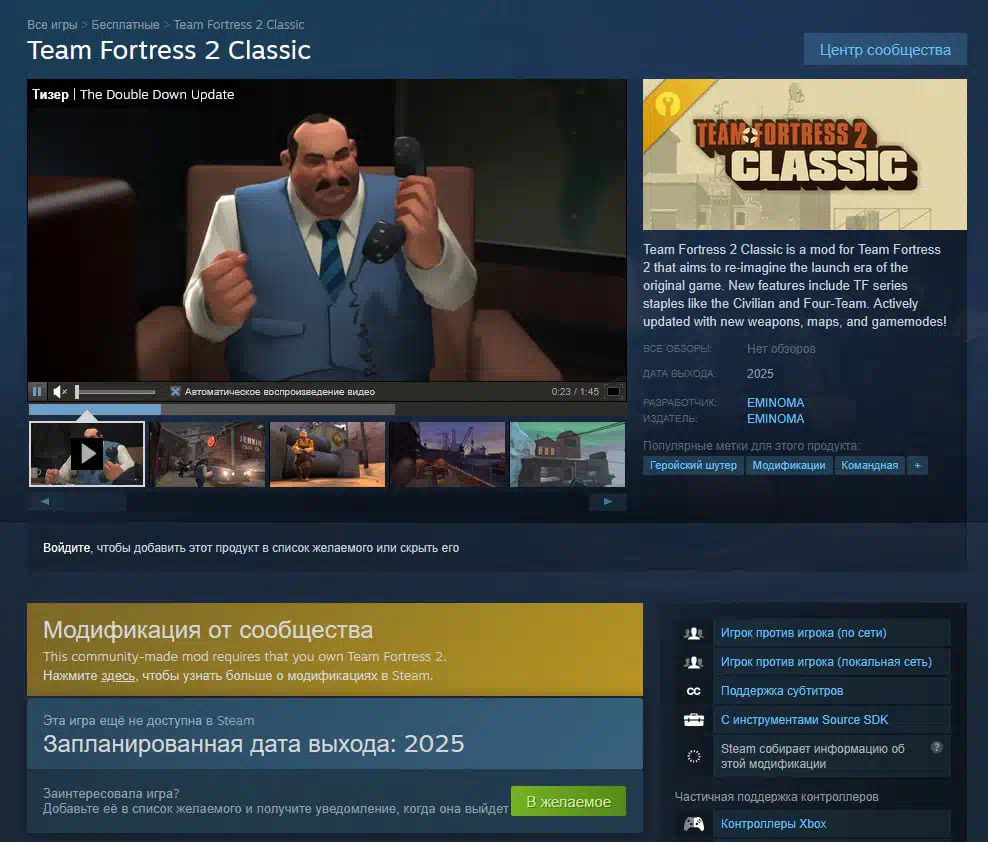The width and height of the screenshot is (988, 842).
Task: Open the video in fullscreen
Action: [613, 391]
